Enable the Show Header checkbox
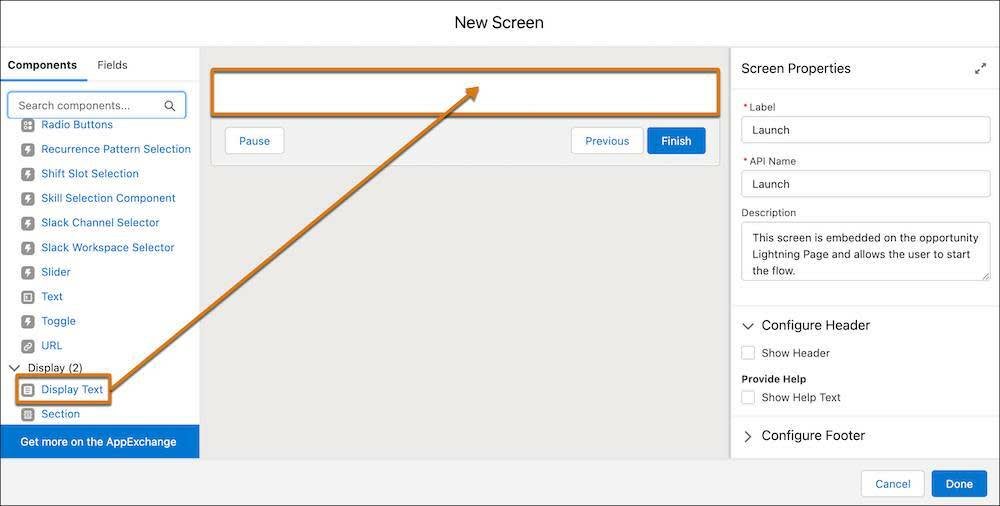This screenshot has height=506, width=1000. [x=748, y=353]
